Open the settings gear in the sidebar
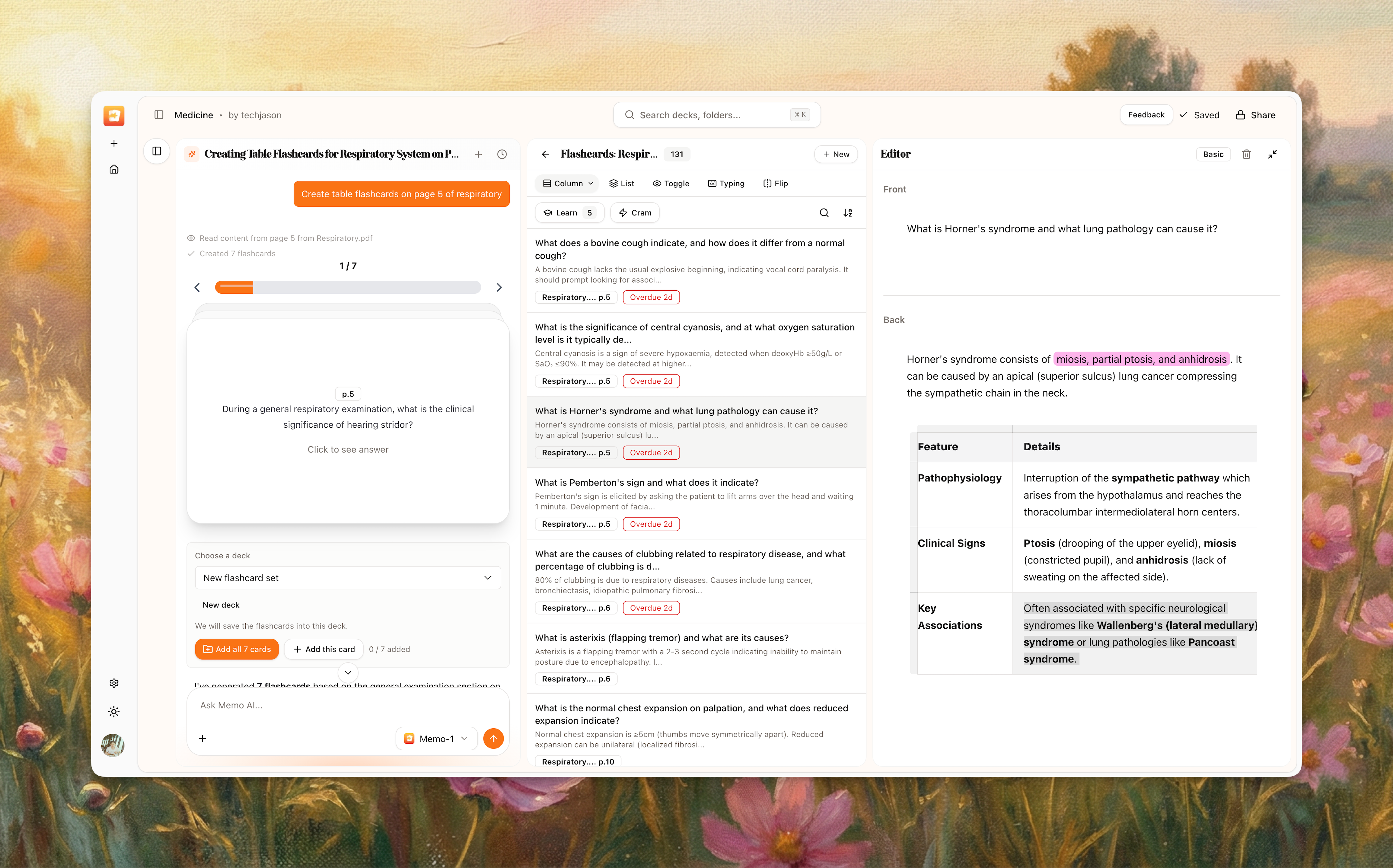Viewport: 1393px width, 868px height. [114, 683]
